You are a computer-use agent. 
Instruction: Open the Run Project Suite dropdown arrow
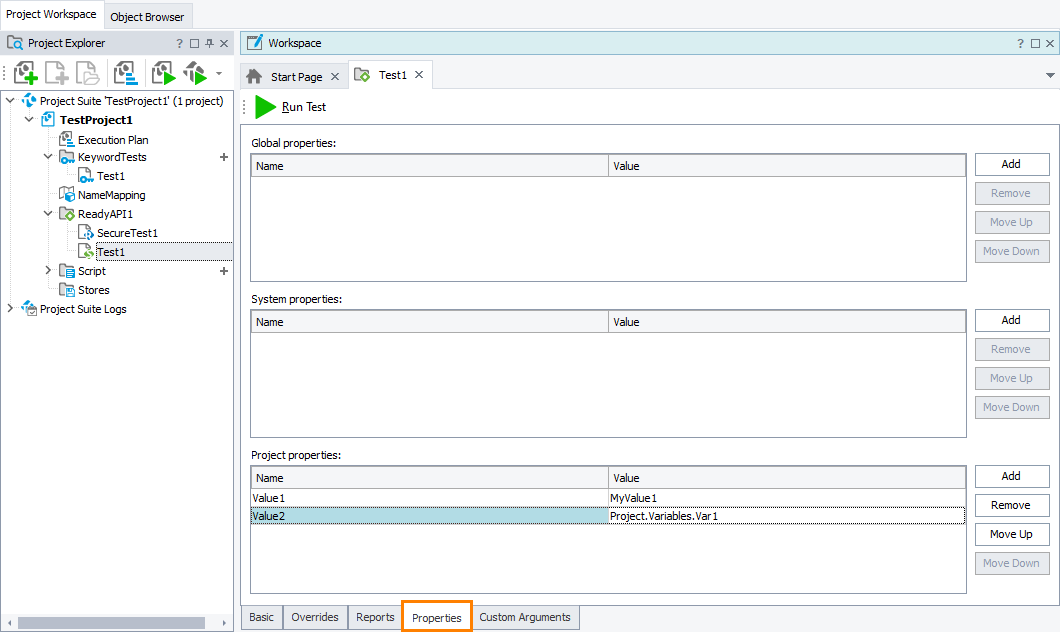click(218, 73)
